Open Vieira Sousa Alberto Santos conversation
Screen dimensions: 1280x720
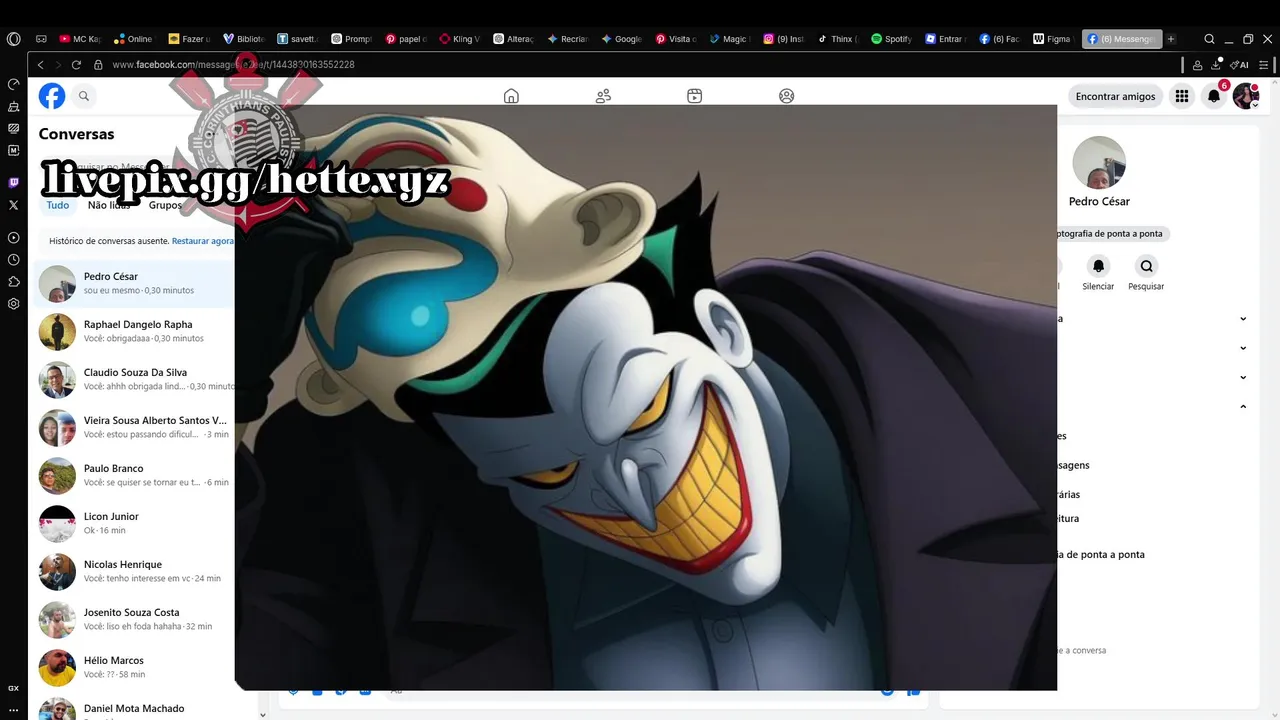click(135, 427)
